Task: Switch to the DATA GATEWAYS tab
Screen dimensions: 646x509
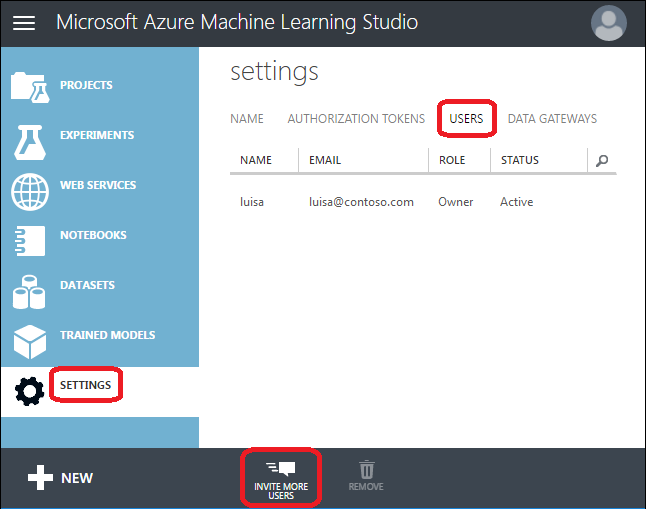Action: coord(552,119)
